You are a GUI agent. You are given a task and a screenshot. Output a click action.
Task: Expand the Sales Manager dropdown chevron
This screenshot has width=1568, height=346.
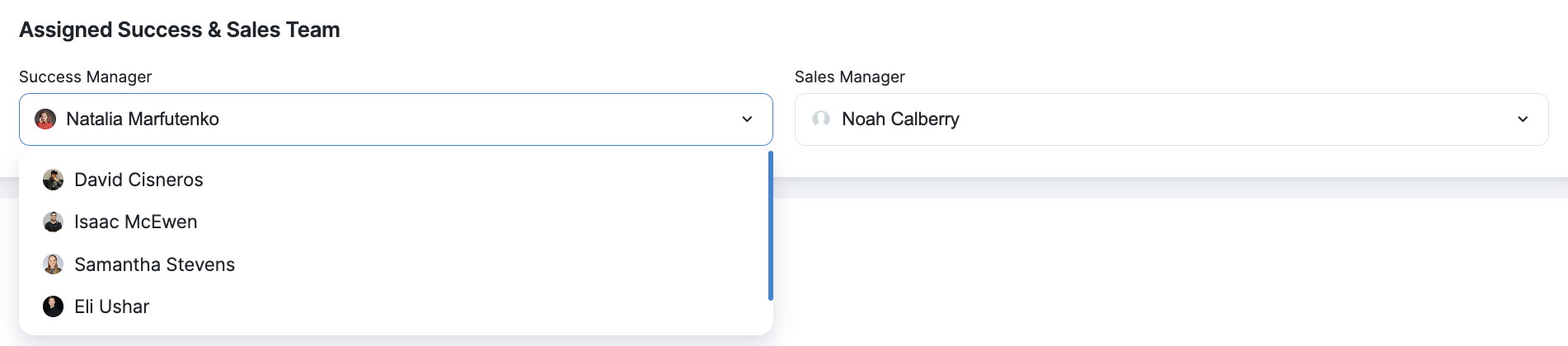point(1523,119)
